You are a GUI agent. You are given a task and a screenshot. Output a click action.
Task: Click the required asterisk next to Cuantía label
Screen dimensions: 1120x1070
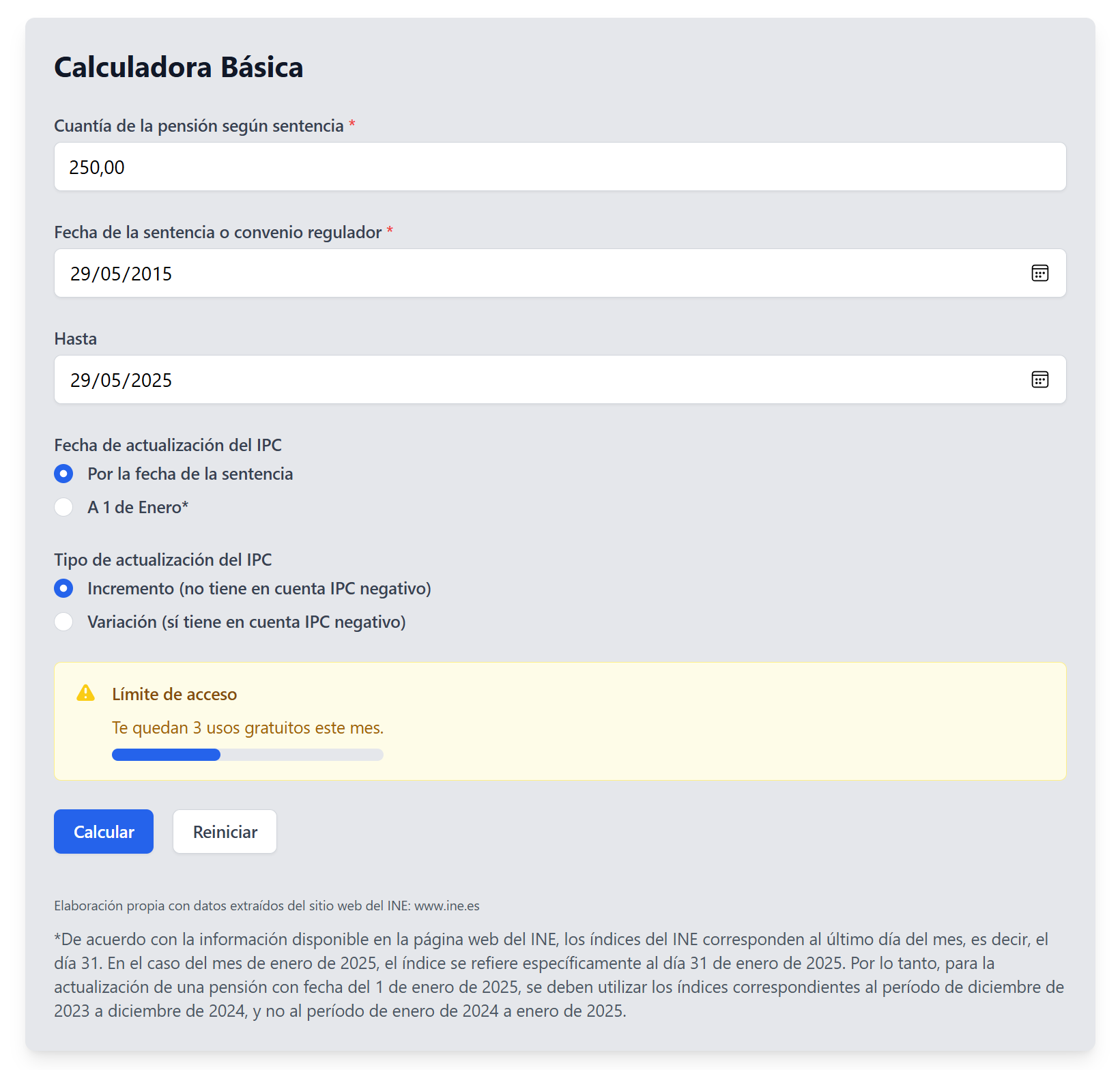352,125
